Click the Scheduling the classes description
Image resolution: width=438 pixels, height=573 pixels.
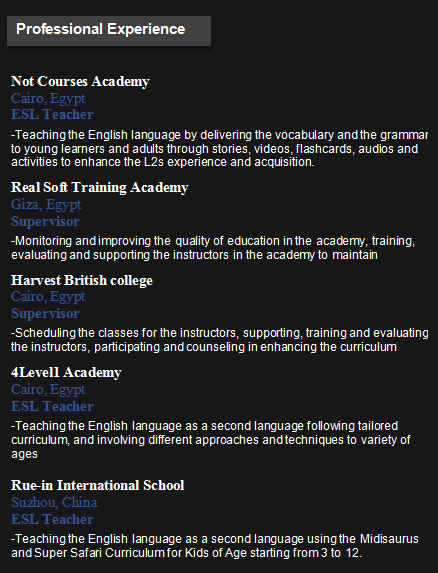pyautogui.click(x=220, y=339)
